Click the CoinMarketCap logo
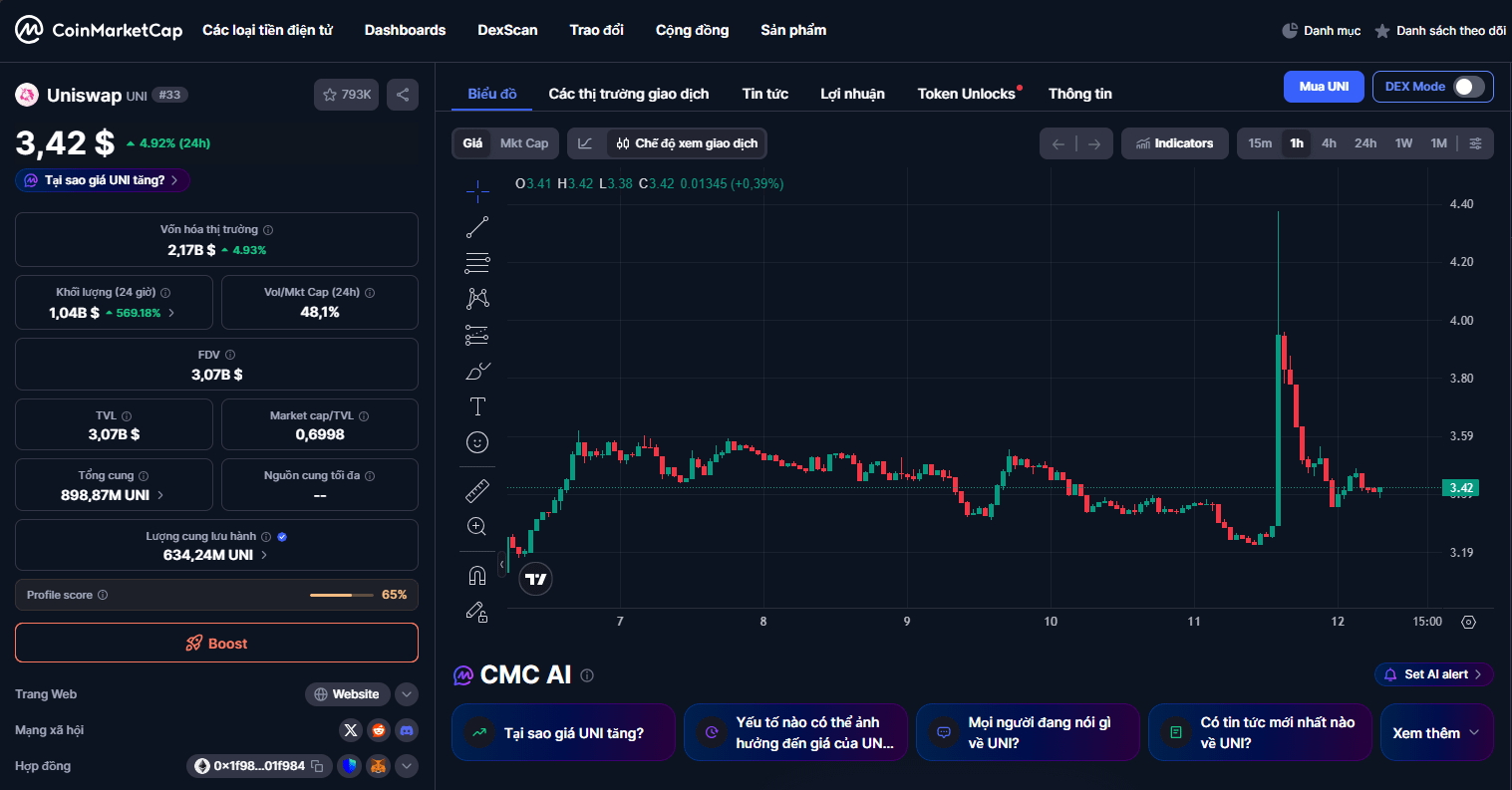1512x790 pixels. [99, 30]
